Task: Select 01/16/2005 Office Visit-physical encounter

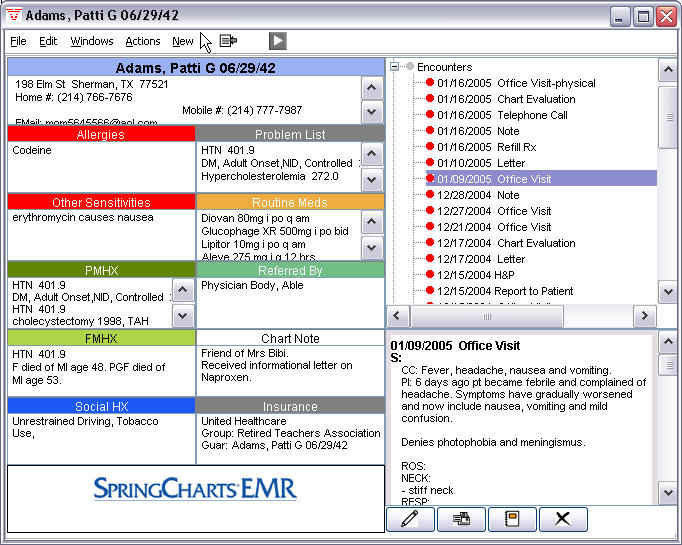Action: tap(511, 83)
